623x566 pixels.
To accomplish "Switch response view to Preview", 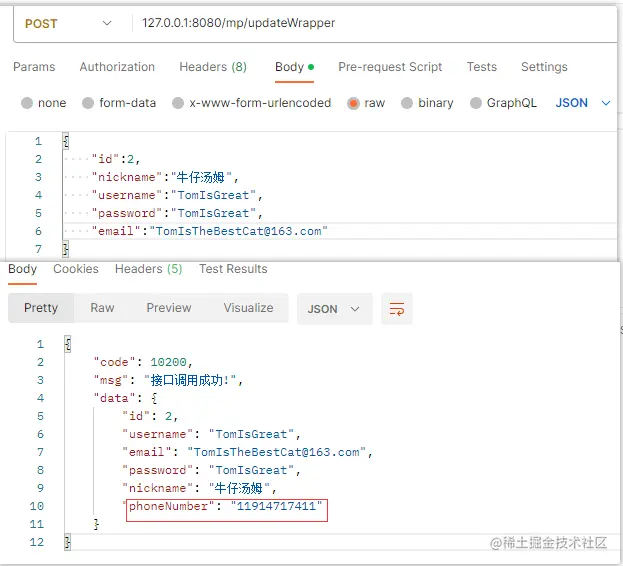I will pos(169,308).
